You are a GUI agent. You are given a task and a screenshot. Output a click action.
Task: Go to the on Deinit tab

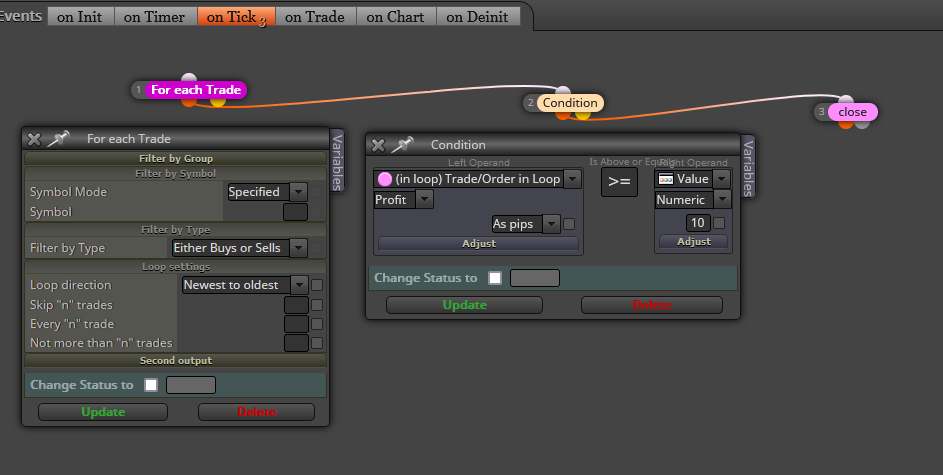tap(478, 17)
